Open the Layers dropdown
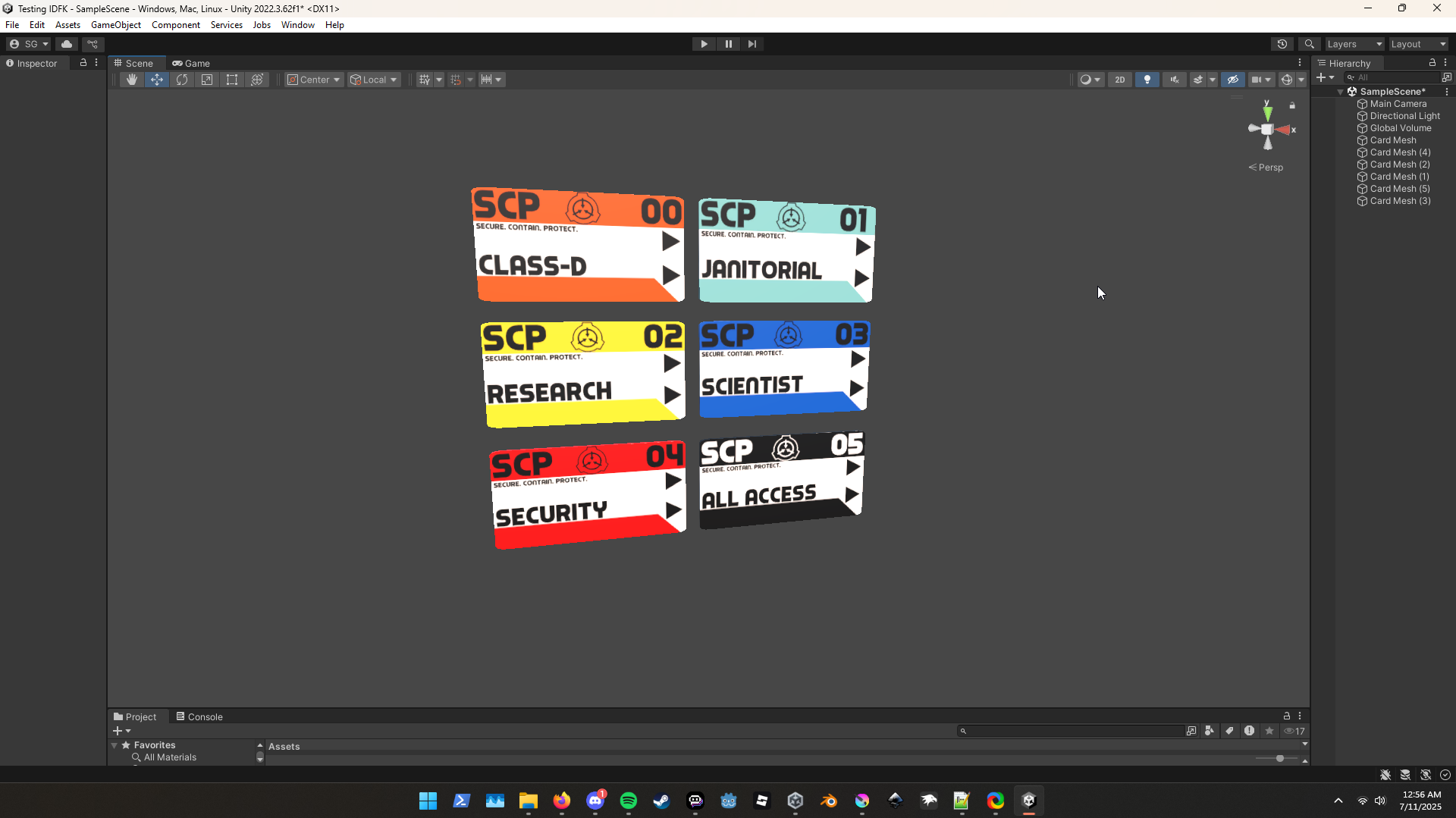The width and height of the screenshot is (1456, 818). (1354, 44)
